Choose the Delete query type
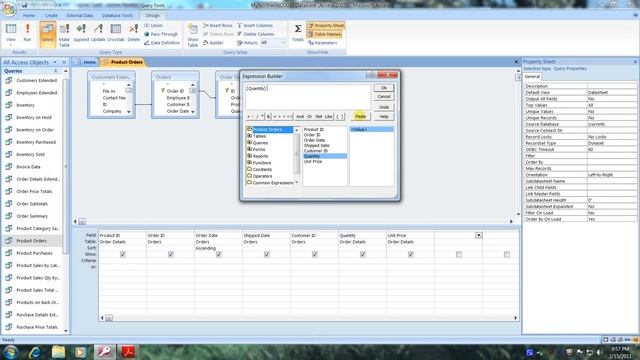 coord(133,33)
